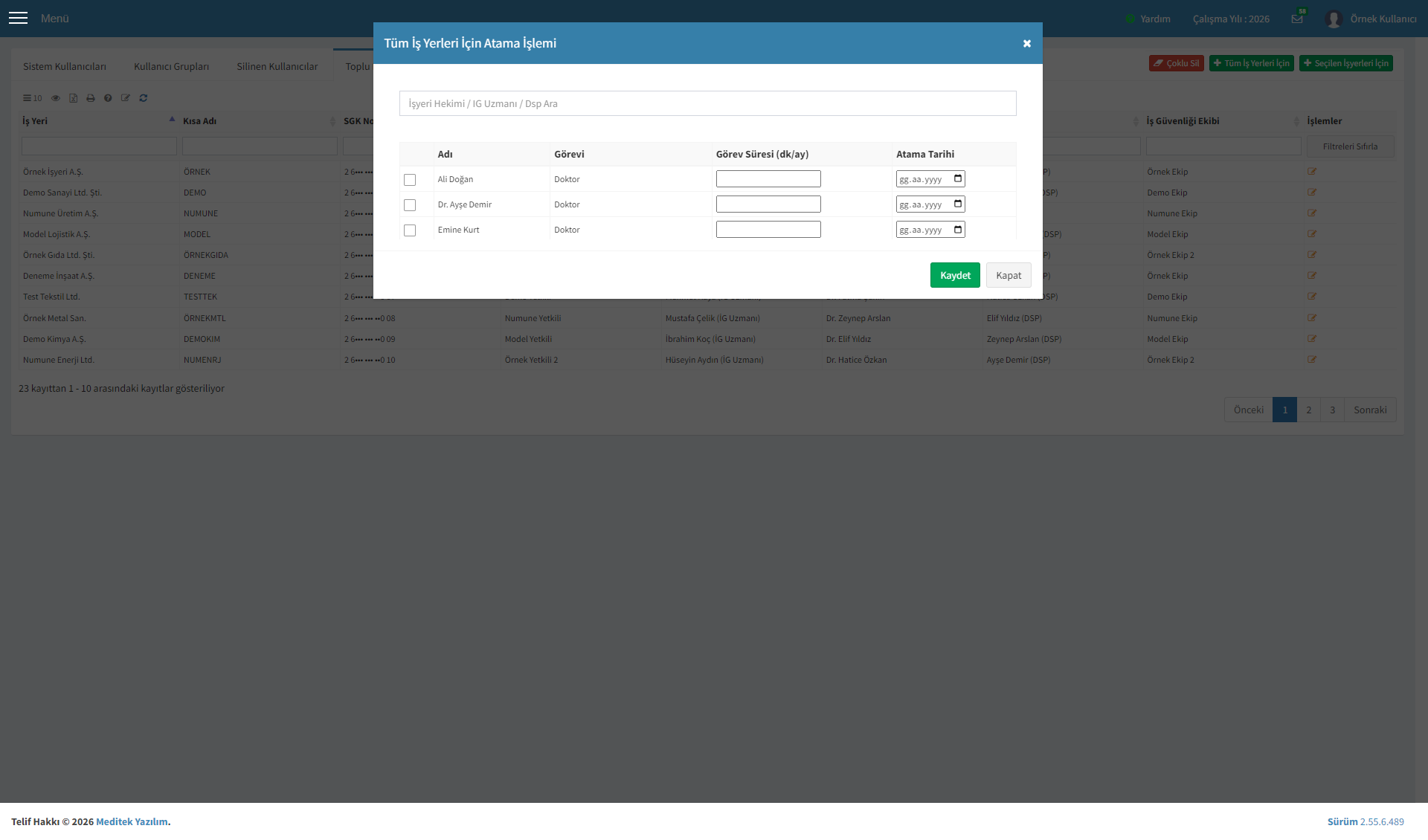Open the mail notifications envelope icon
Screen dimensions: 1428x840
(x=1297, y=19)
